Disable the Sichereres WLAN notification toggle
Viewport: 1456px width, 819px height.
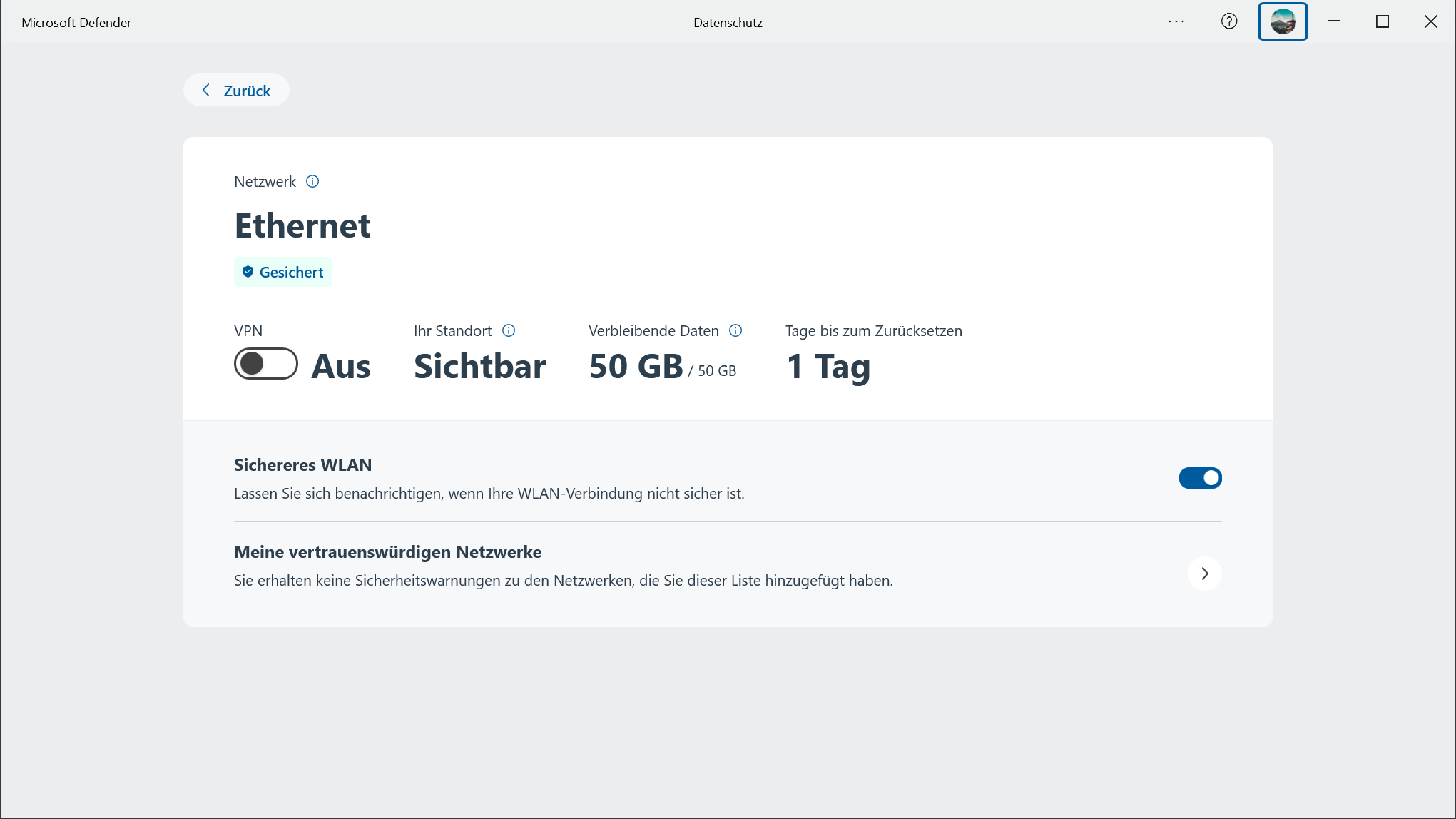[x=1200, y=478]
